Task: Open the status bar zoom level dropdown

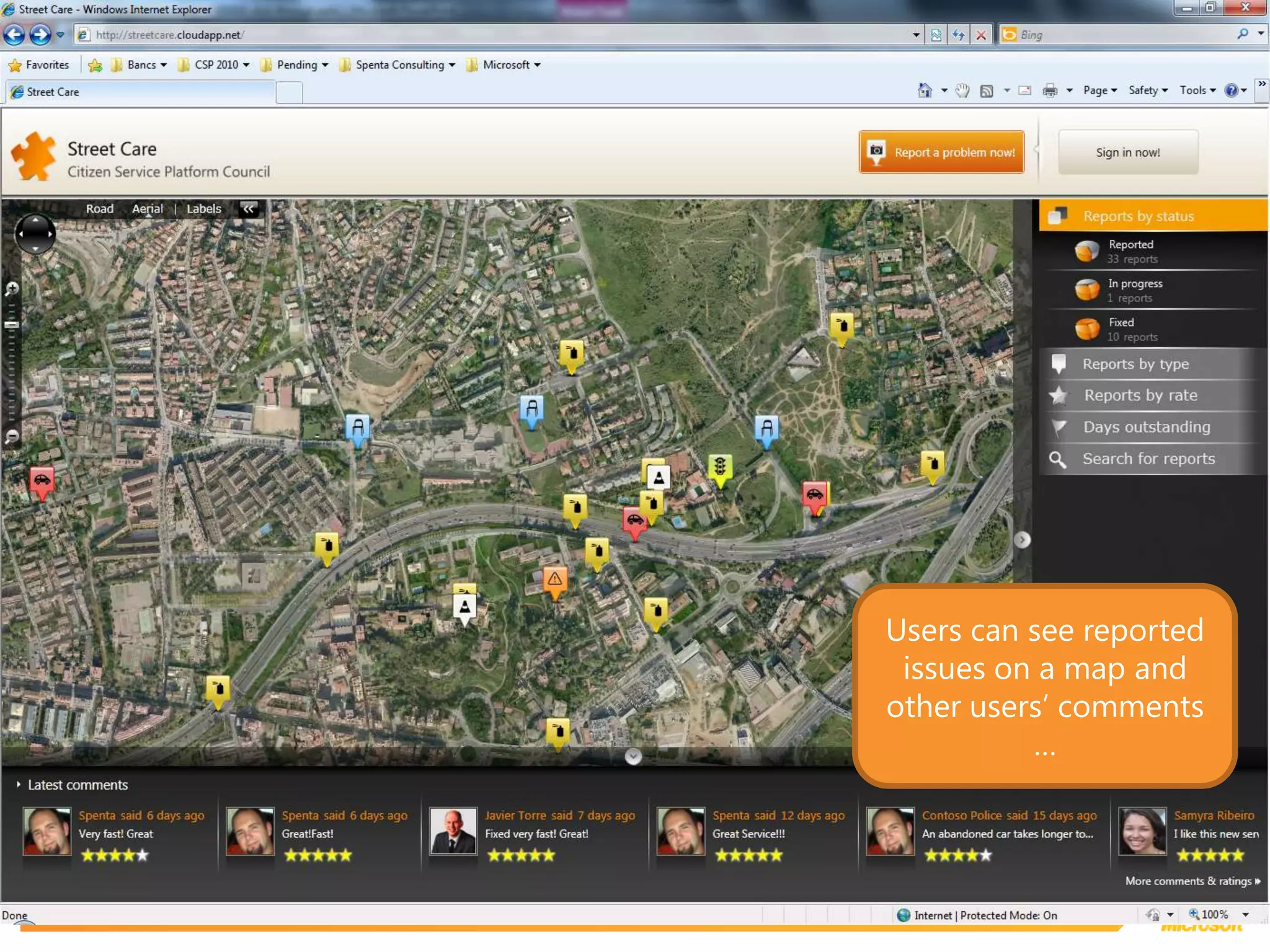Action: click(x=1245, y=914)
